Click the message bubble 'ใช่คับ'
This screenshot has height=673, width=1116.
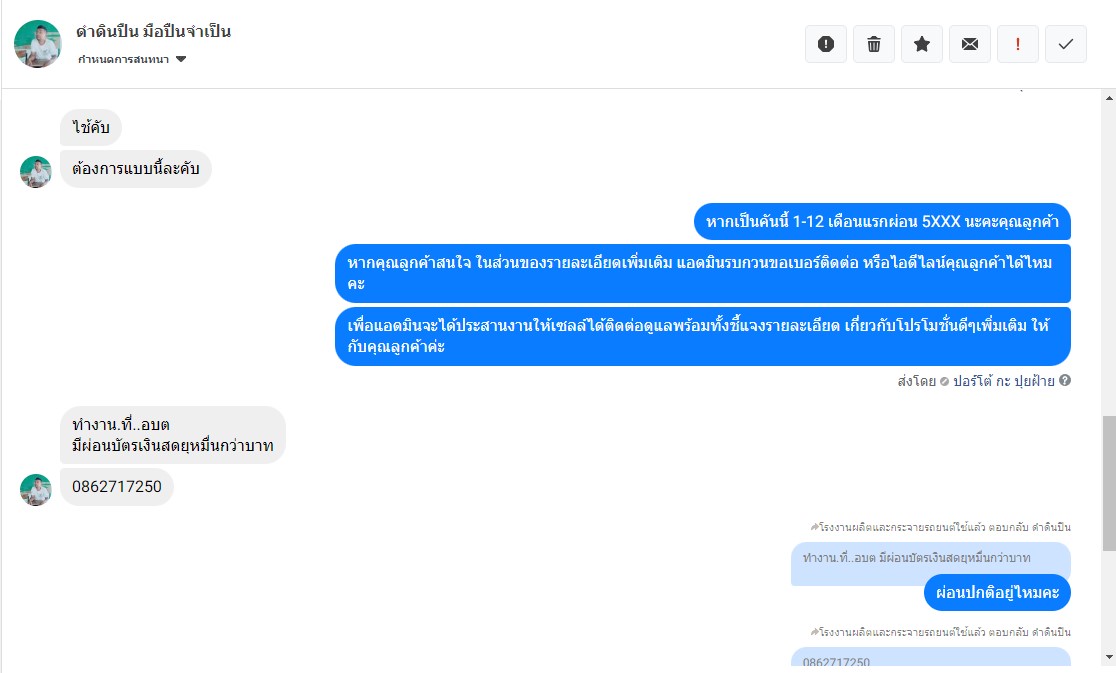tap(91, 128)
